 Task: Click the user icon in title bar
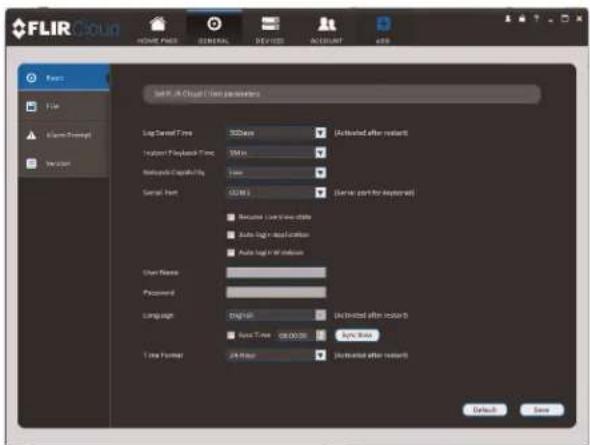508,18
